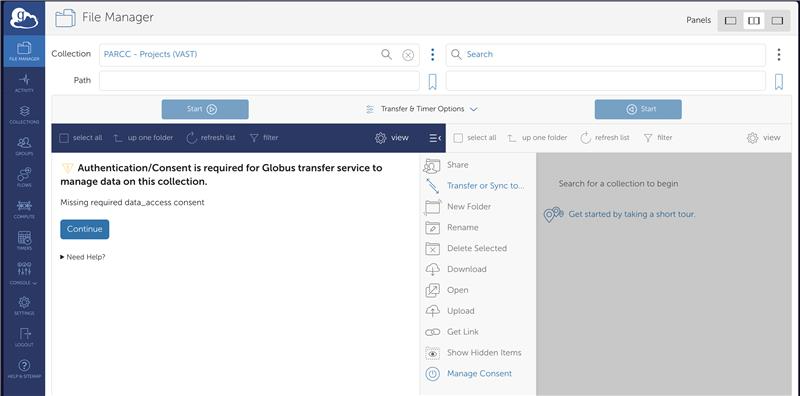
Task: Expand Transfer & Timer Options
Action: coord(421,109)
